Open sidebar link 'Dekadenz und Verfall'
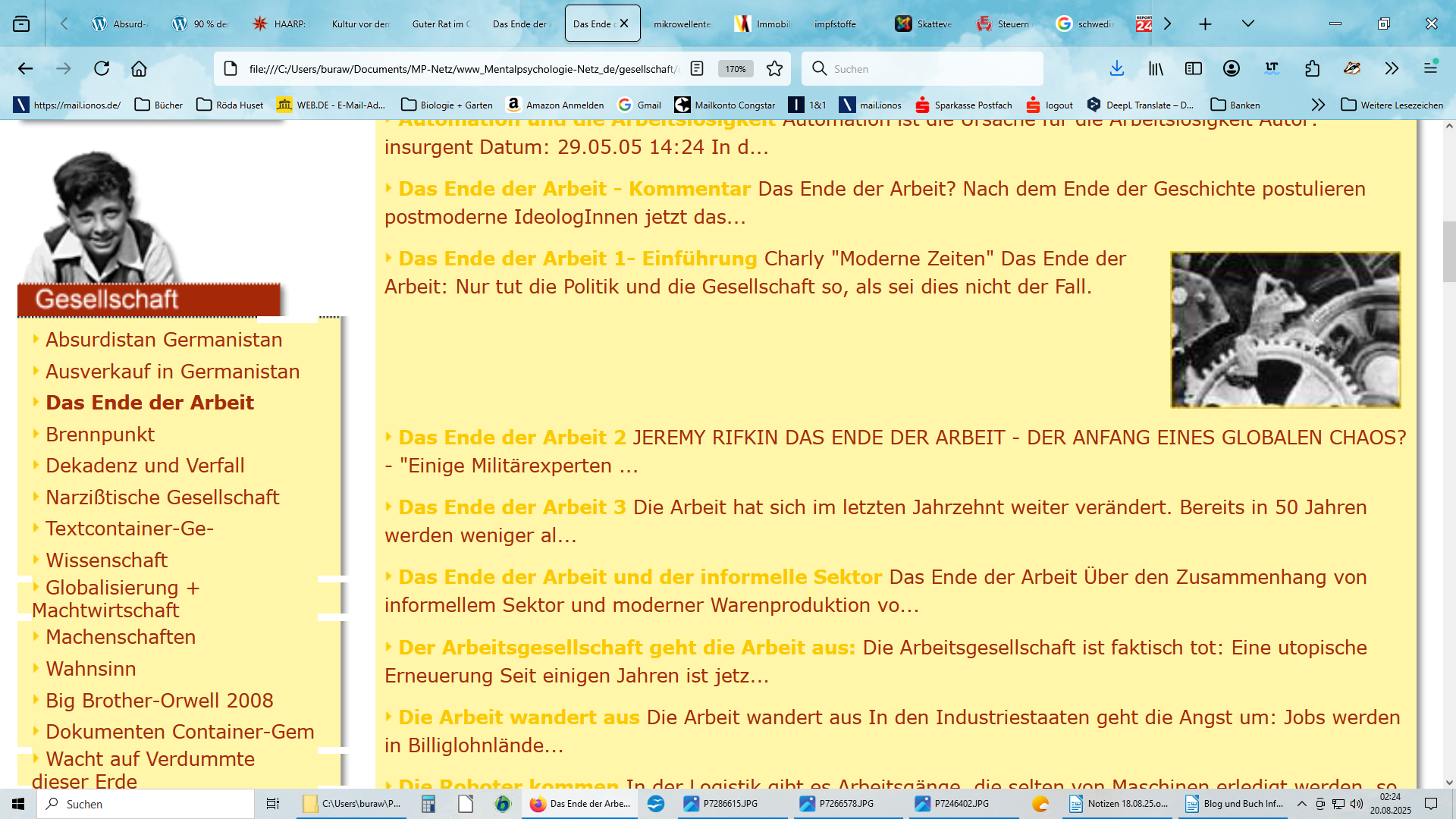This screenshot has height=819, width=1456. (x=145, y=466)
